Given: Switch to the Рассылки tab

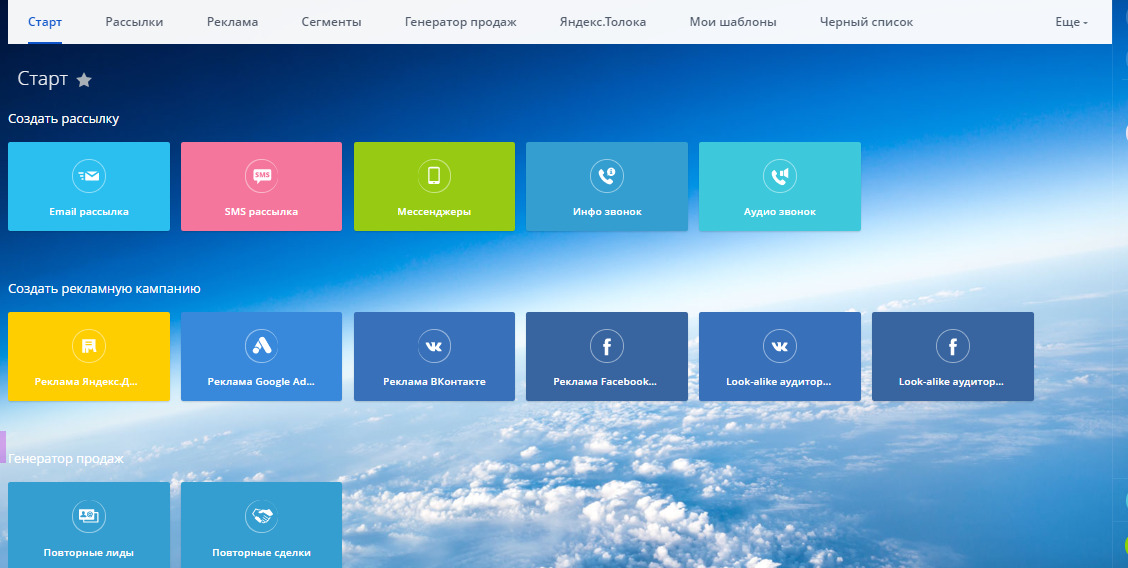Looking at the screenshot, I should tap(134, 22).
